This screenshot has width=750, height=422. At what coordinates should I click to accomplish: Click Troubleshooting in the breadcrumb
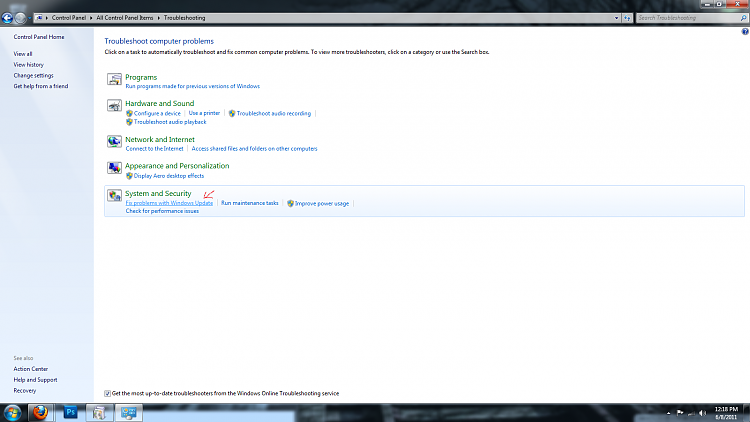coord(185,18)
